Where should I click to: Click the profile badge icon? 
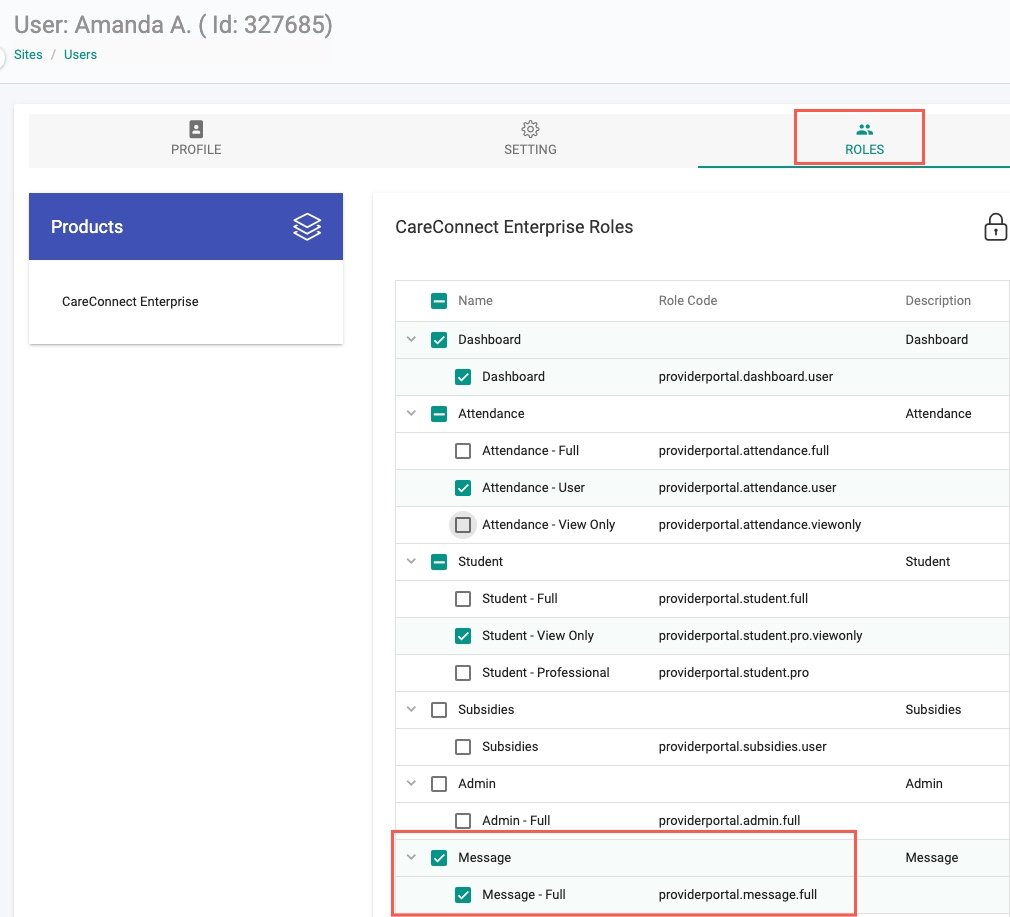[x=196, y=129]
